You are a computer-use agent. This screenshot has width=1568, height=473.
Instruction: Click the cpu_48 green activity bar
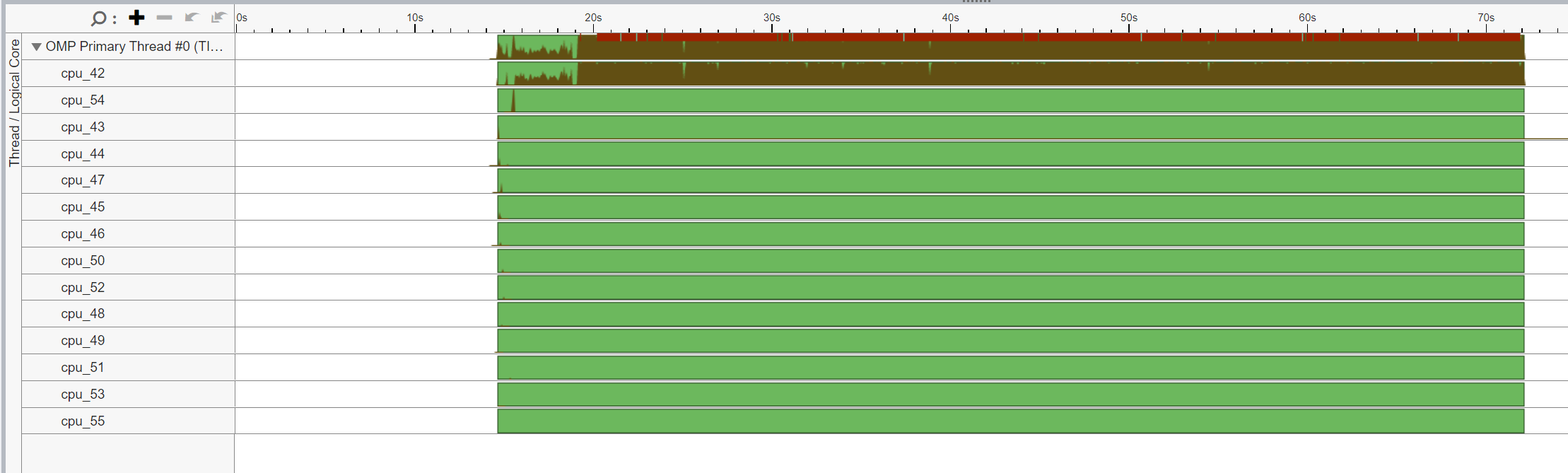point(1011,314)
